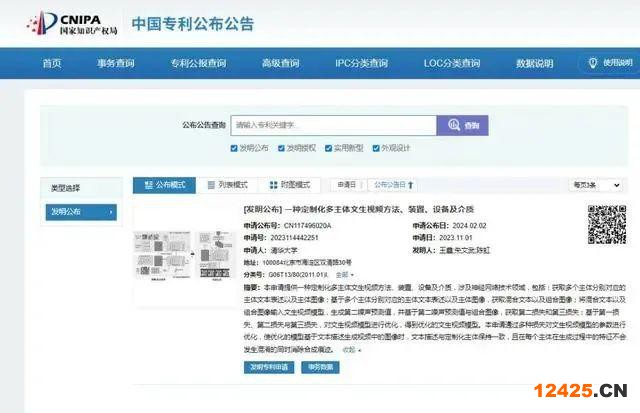
Task: Open 使用说明 help with the lightbulb icon
Action: tap(605, 63)
